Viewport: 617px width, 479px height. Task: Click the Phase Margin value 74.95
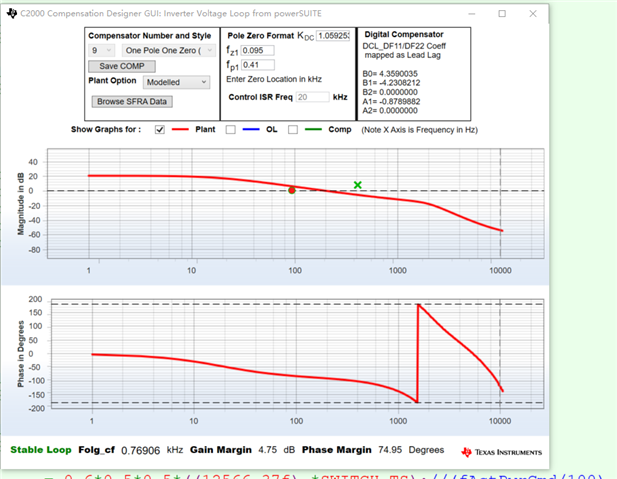point(390,450)
